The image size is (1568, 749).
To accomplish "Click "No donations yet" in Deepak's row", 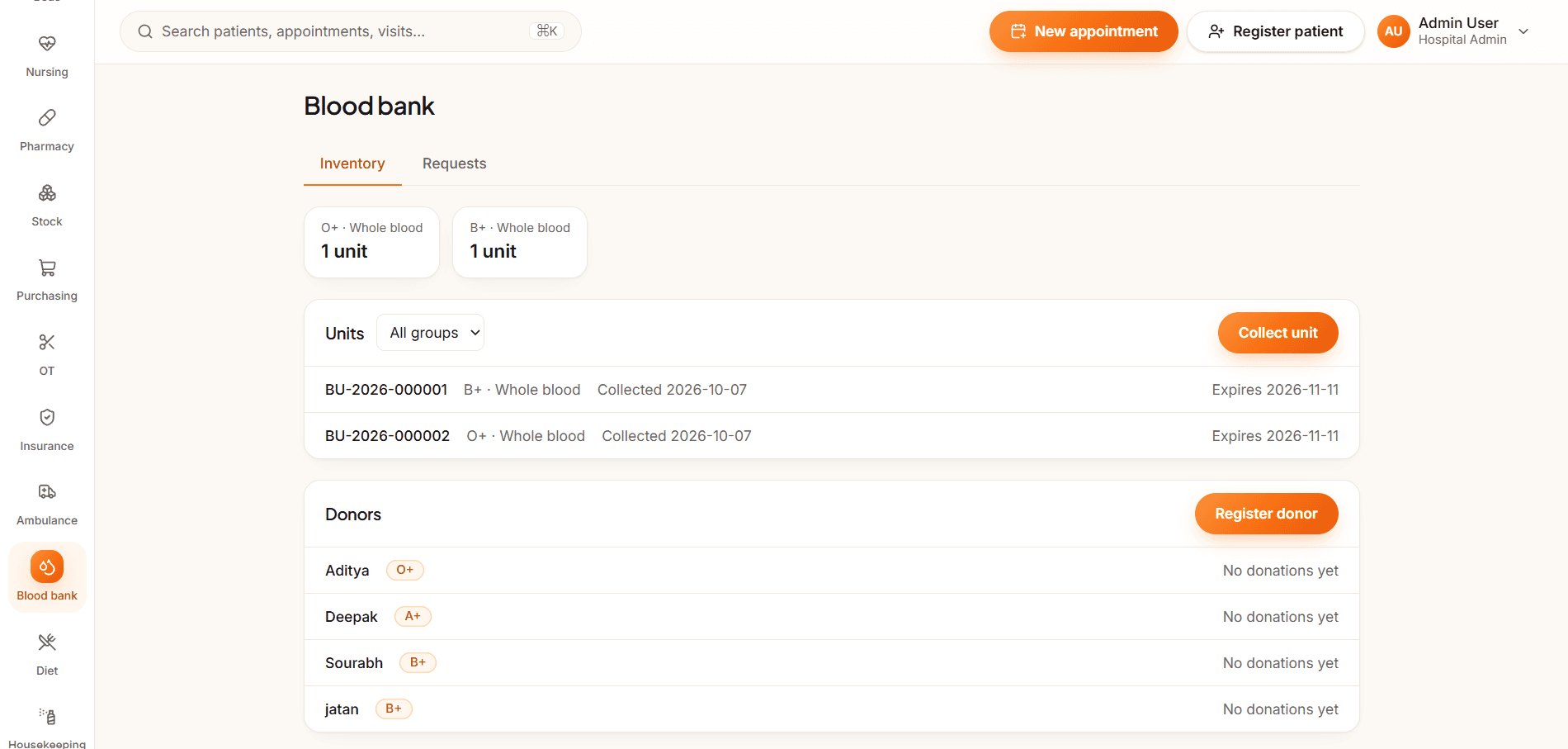I will pos(1281,617).
